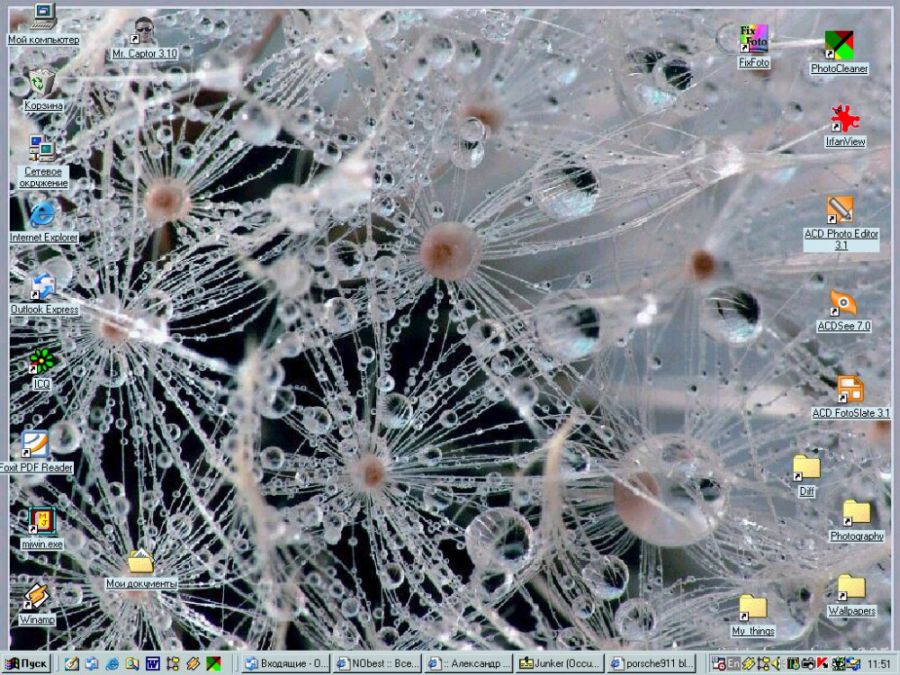Viewport: 900px width, 675px height.
Task: Click the Winamp lightning icon in system tray
Action: tap(748, 664)
